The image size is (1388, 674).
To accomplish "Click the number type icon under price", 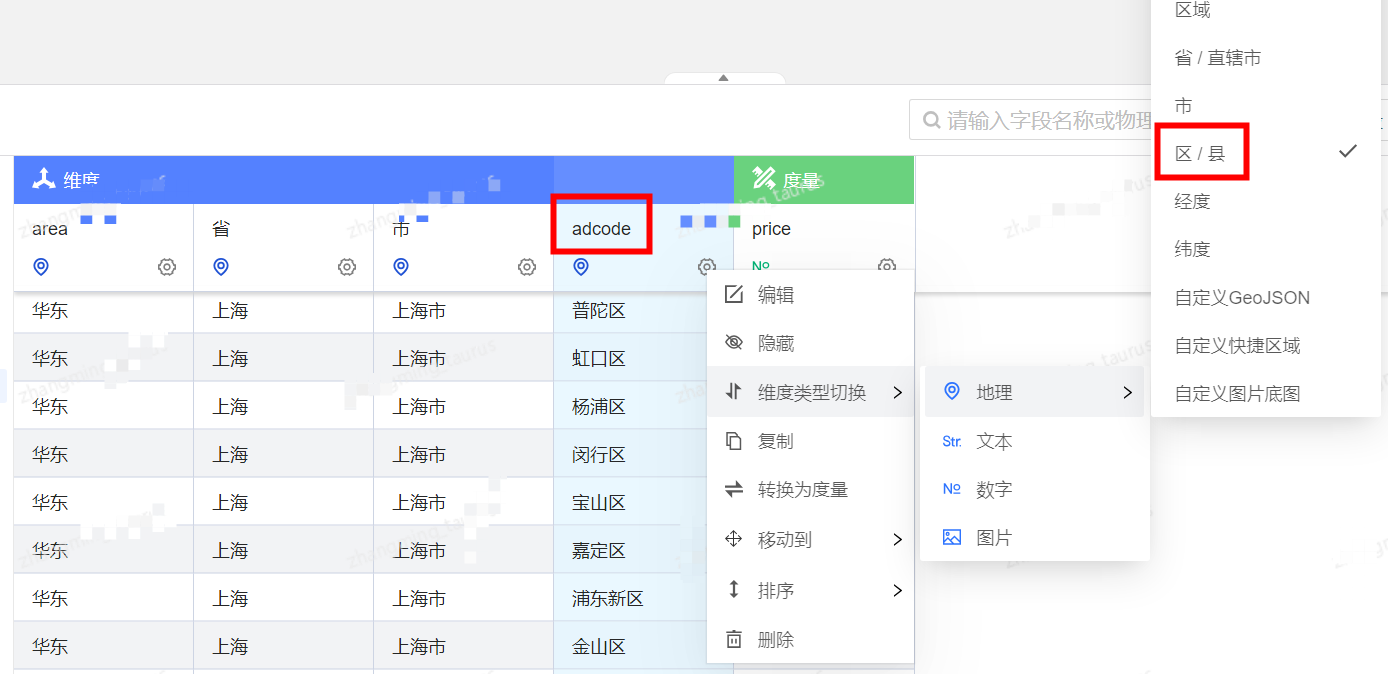I will click(761, 266).
